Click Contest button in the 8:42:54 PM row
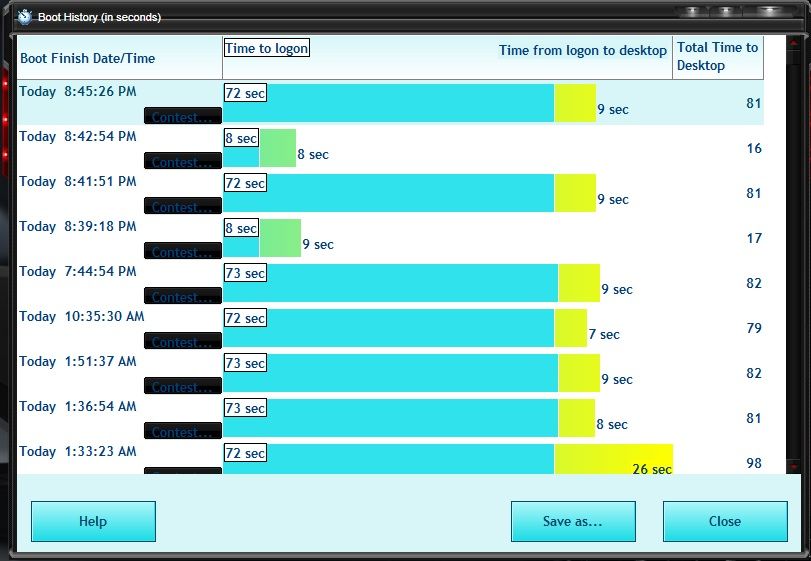811x561 pixels. click(183, 161)
